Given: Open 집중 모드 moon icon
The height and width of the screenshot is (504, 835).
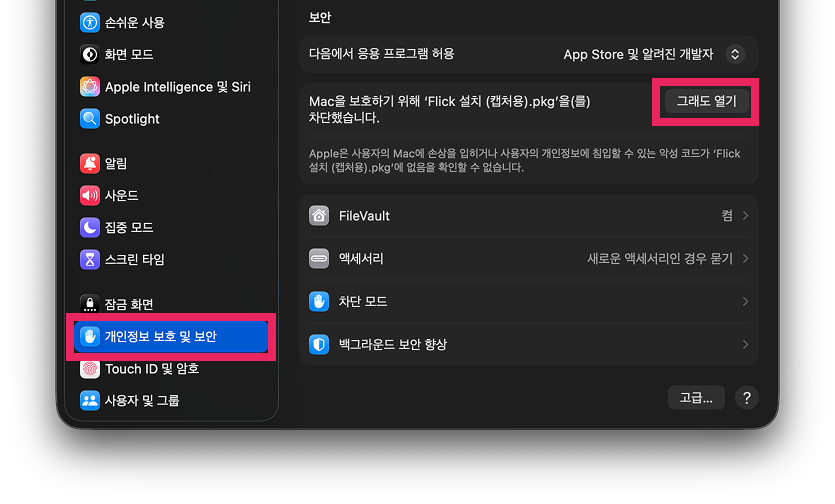Looking at the screenshot, I should coord(89,227).
